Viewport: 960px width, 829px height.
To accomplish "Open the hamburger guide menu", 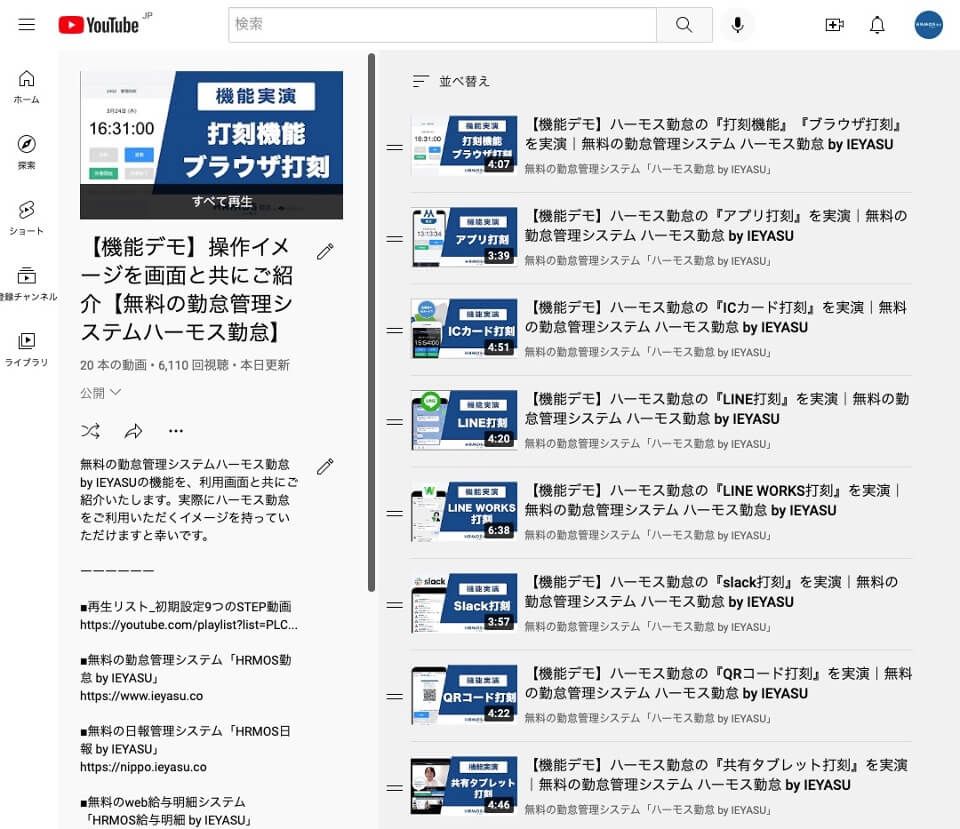I will point(27,25).
